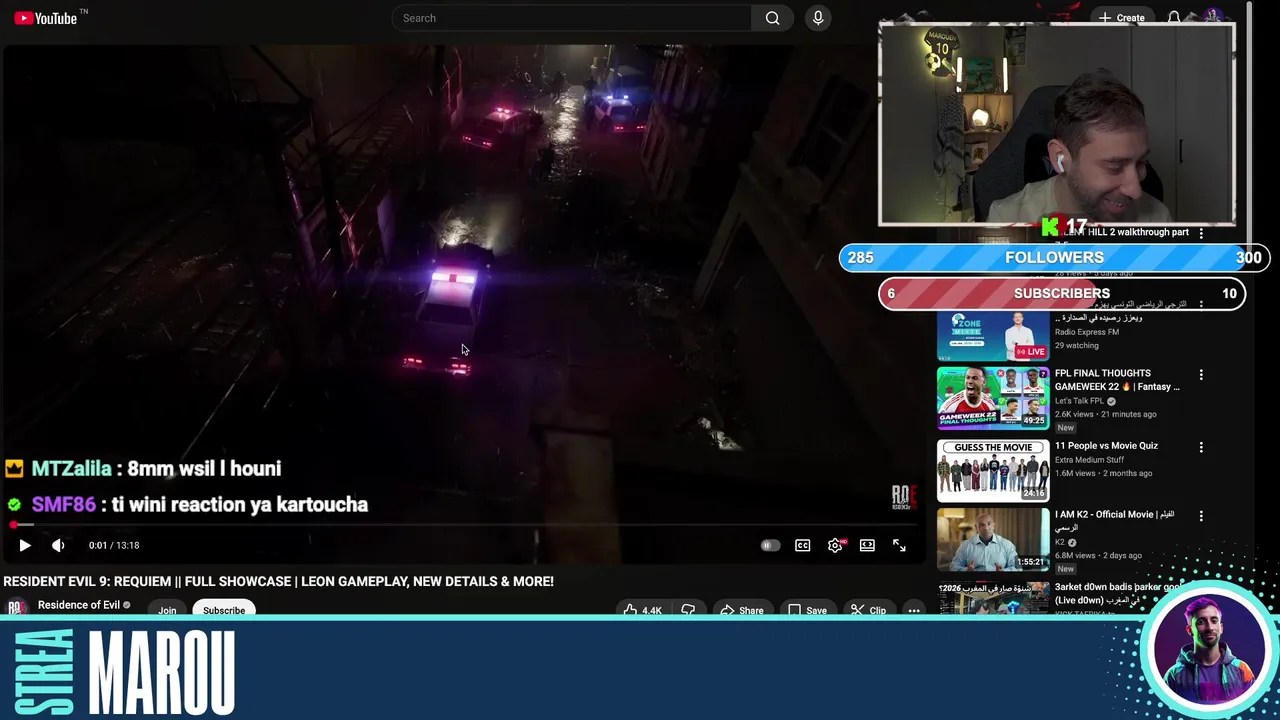Viewport: 1280px width, 720px height.
Task: Dislike the video
Action: (x=688, y=610)
